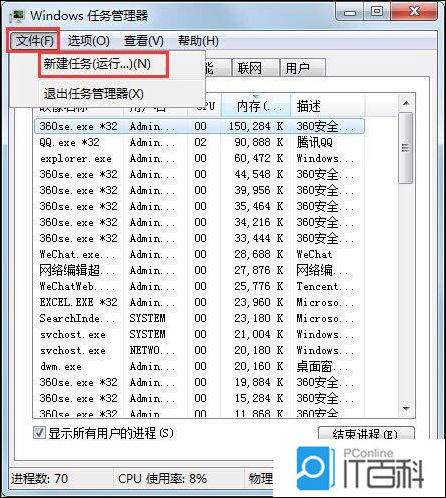Click the Task Manager title bar icon
Image resolution: width=446 pixels, height=498 pixels.
pyautogui.click(x=18, y=16)
